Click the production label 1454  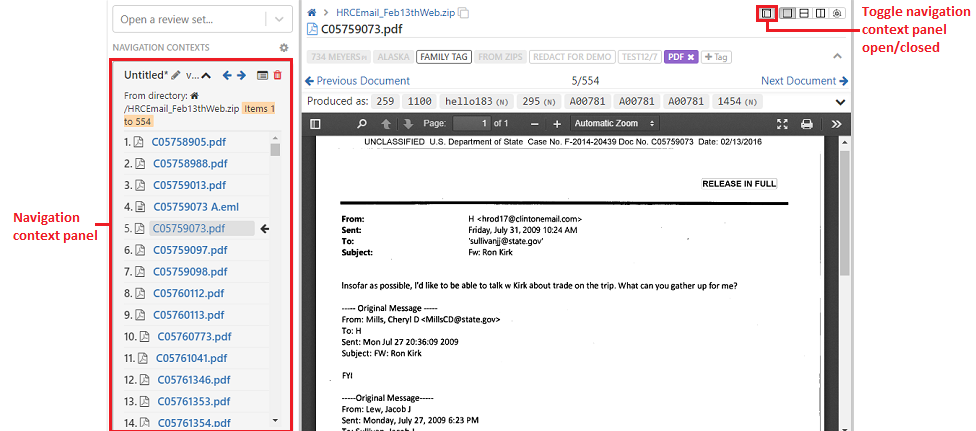click(737, 102)
